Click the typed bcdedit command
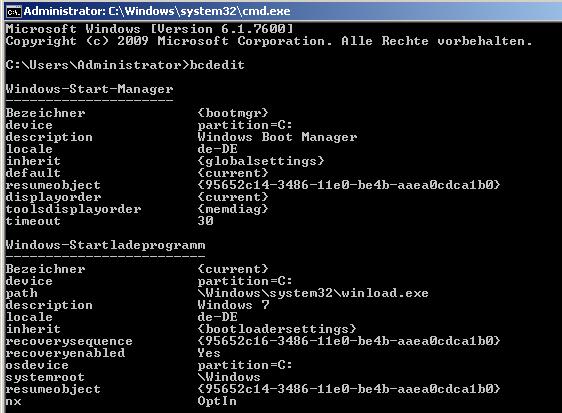Viewport: 562px width, 413px height. click(217, 65)
